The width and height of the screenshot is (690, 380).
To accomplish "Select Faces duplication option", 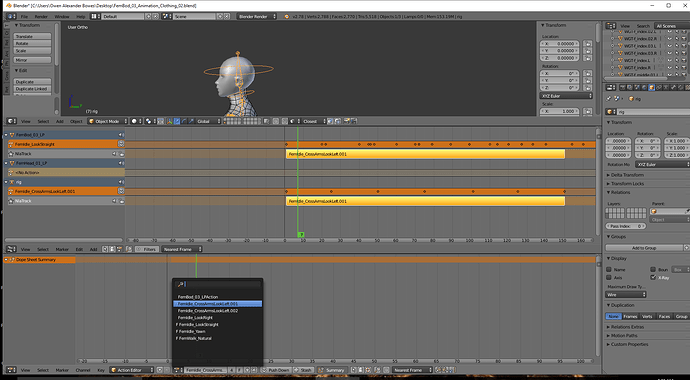I will pos(664,317).
